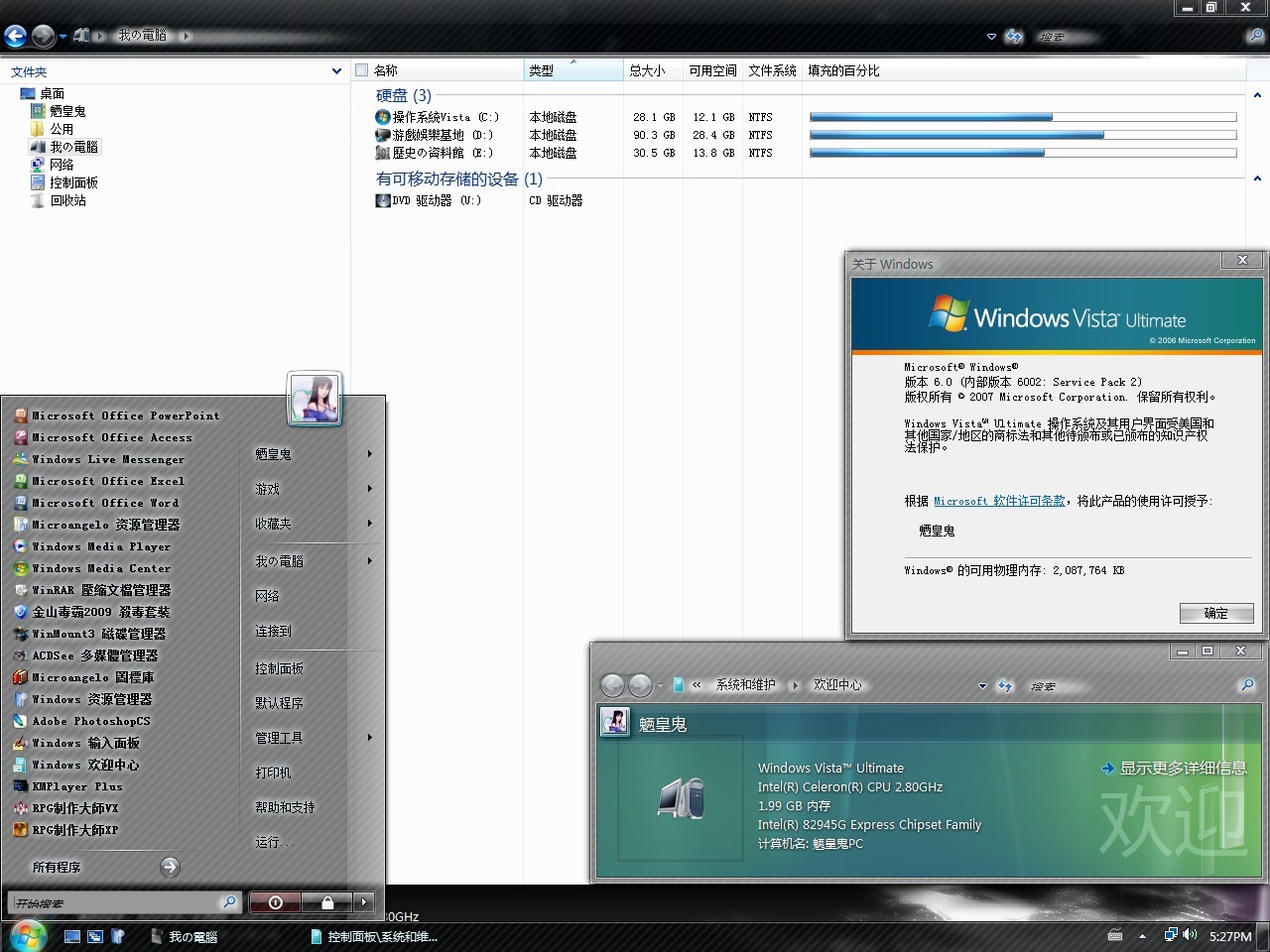
Task: Click 确定 in the 关于 Windows dialog
Action: click(1216, 613)
